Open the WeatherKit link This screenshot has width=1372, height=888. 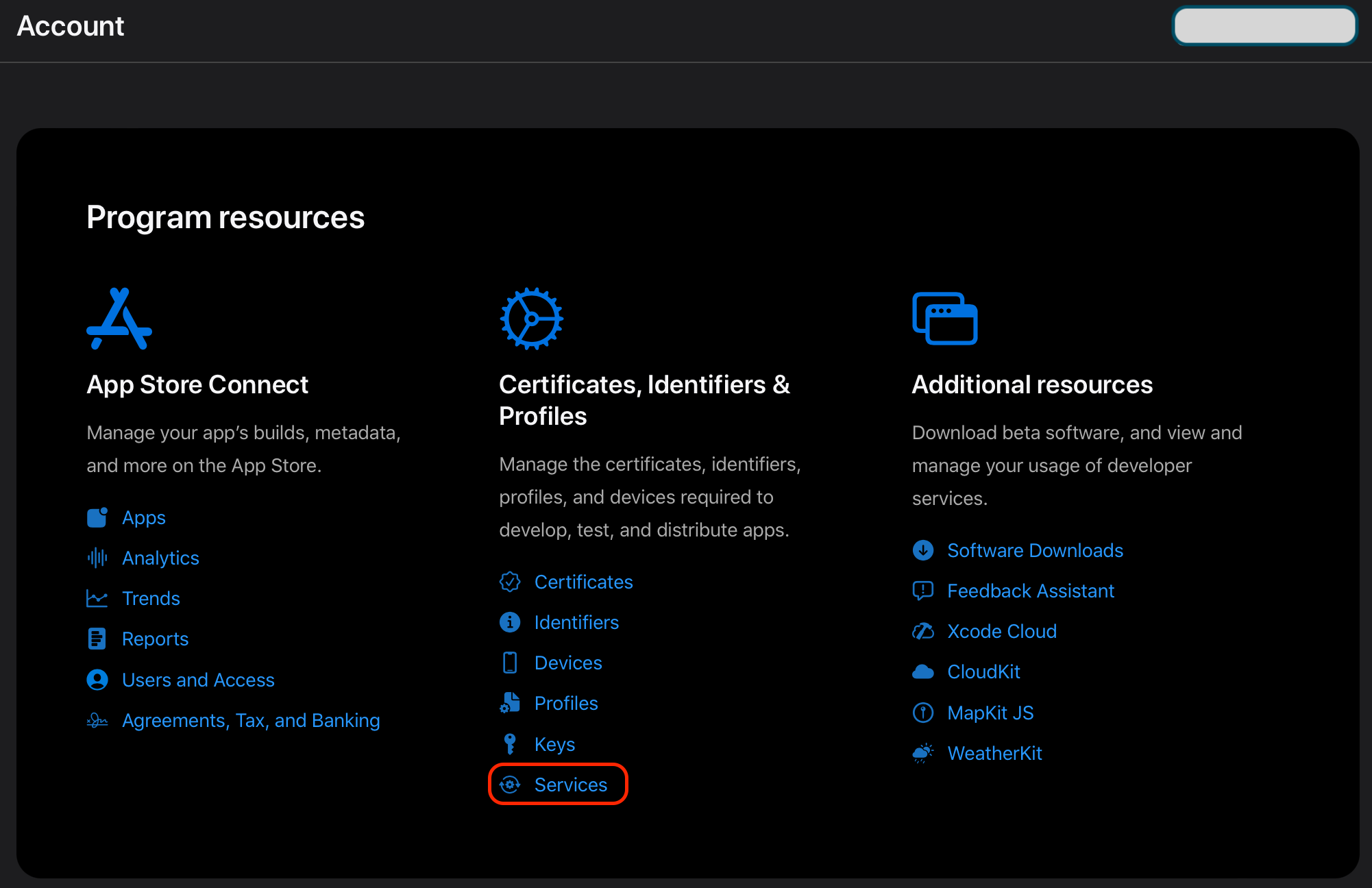pyautogui.click(x=994, y=753)
